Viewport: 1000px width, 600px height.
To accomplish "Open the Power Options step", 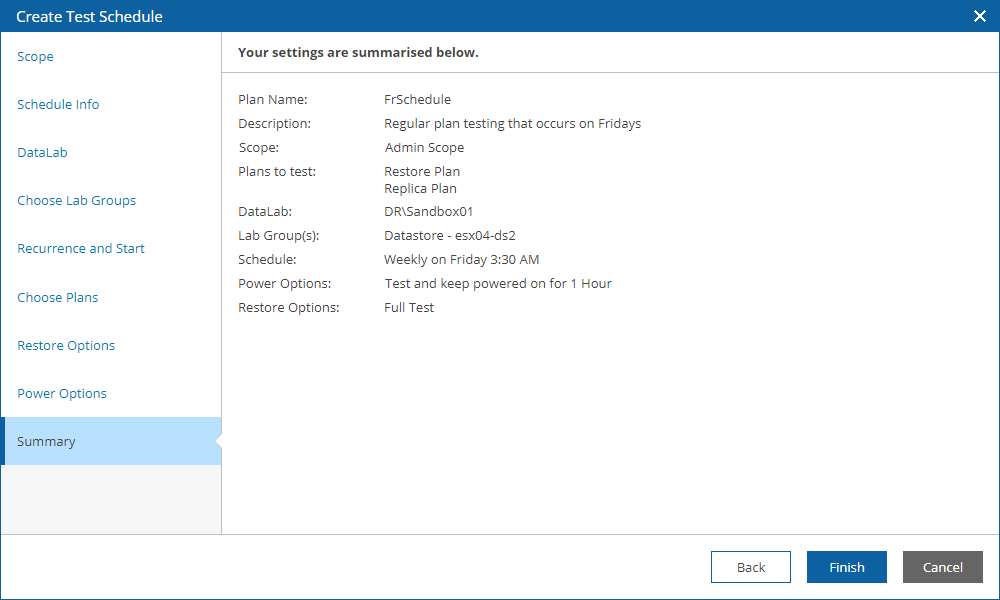I will coord(62,393).
